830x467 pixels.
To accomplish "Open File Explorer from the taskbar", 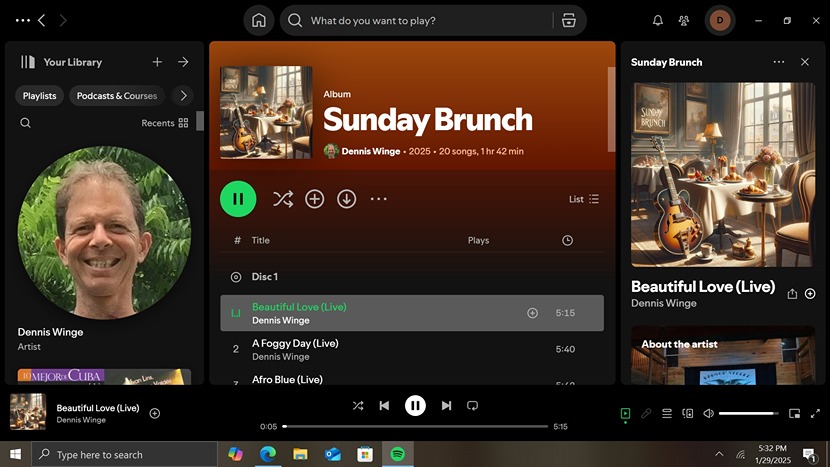I will click(x=300, y=454).
